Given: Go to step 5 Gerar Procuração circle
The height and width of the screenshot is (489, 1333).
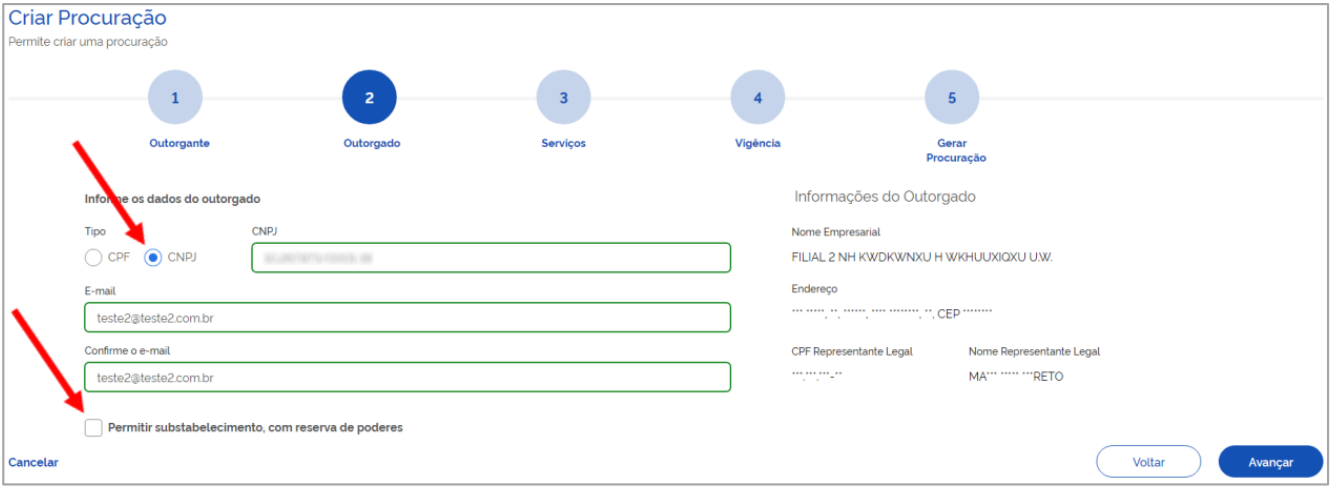Looking at the screenshot, I should coord(952,98).
